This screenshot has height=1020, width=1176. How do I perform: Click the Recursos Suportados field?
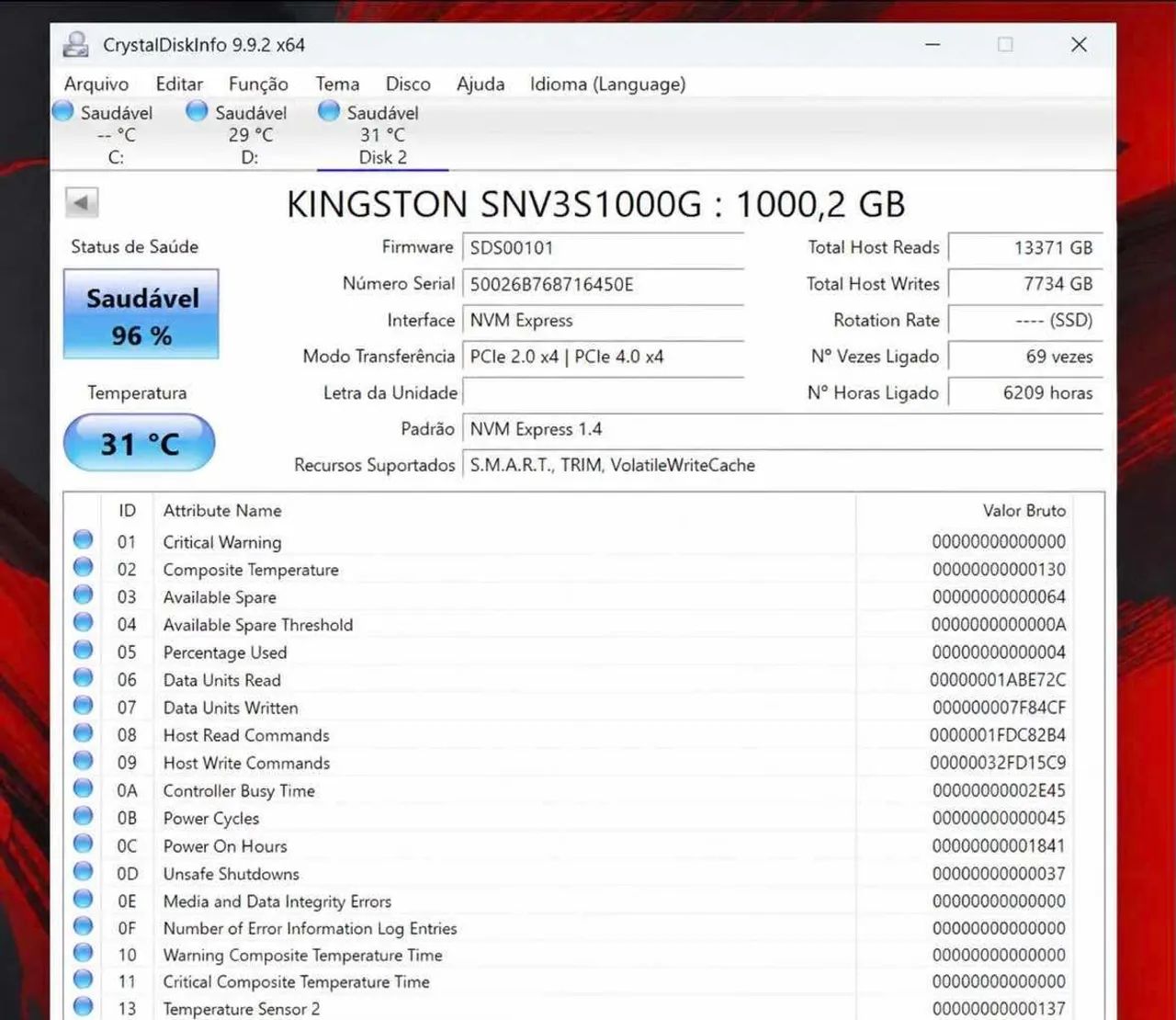(x=783, y=465)
